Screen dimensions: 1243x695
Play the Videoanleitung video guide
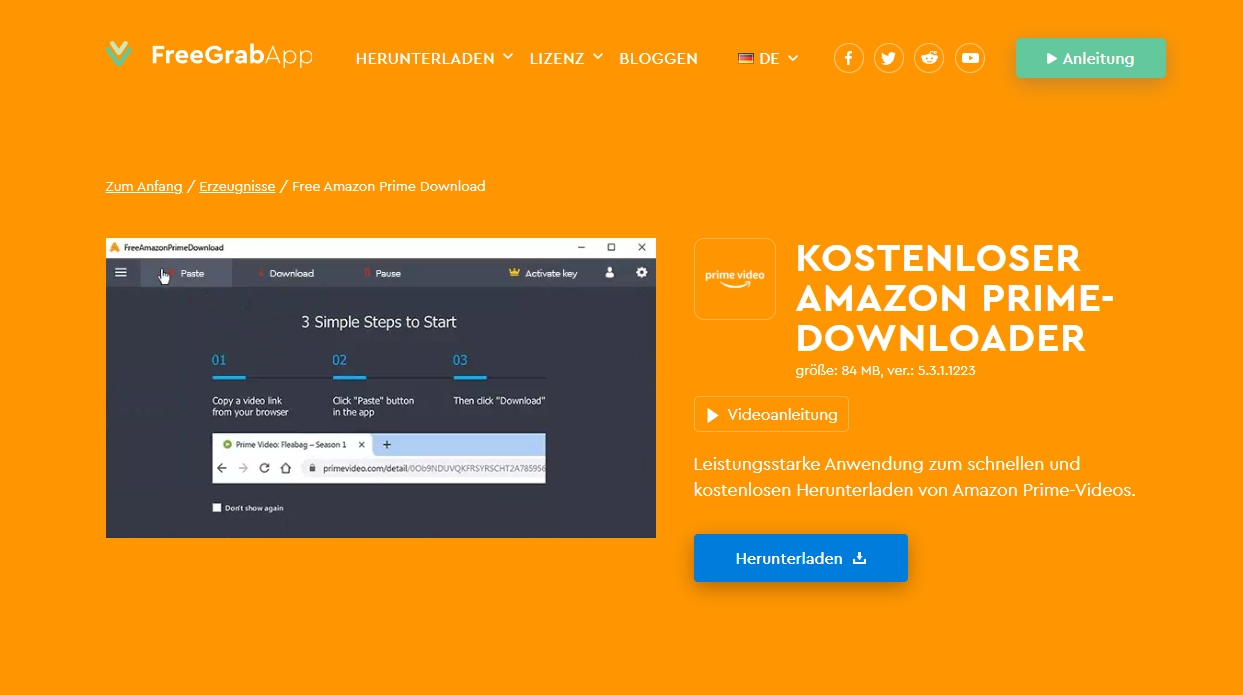point(771,414)
